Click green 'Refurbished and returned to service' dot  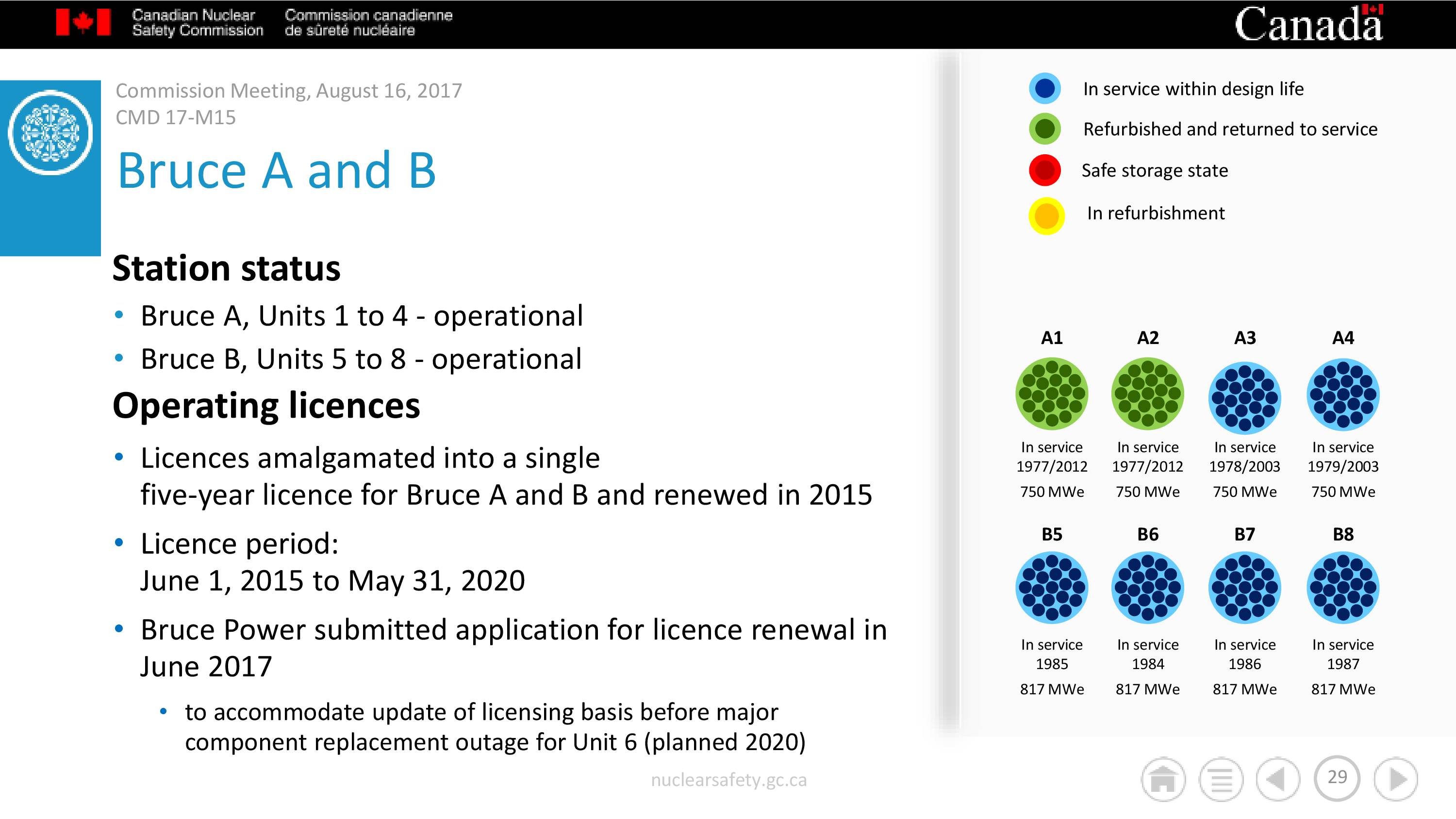[x=1045, y=129]
